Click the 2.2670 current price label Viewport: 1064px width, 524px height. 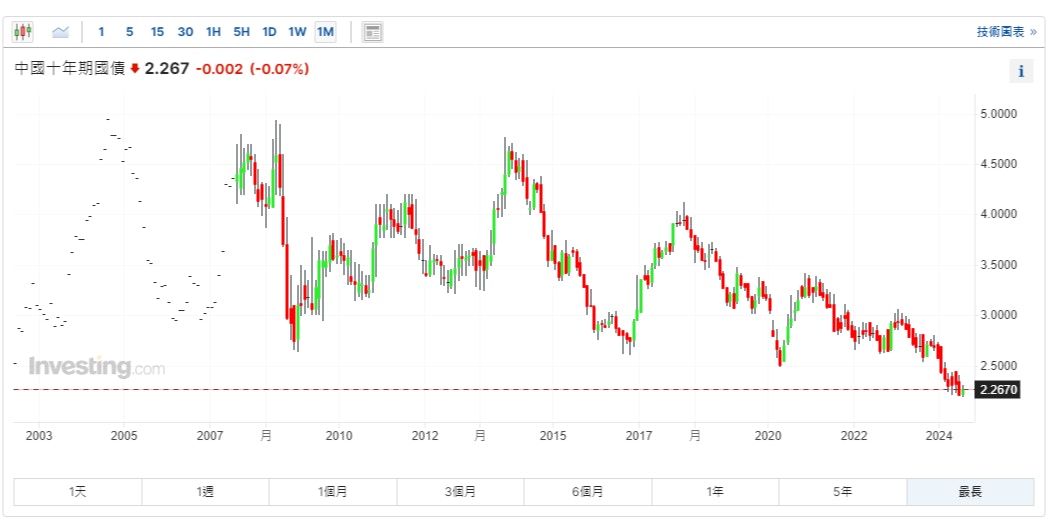997,390
